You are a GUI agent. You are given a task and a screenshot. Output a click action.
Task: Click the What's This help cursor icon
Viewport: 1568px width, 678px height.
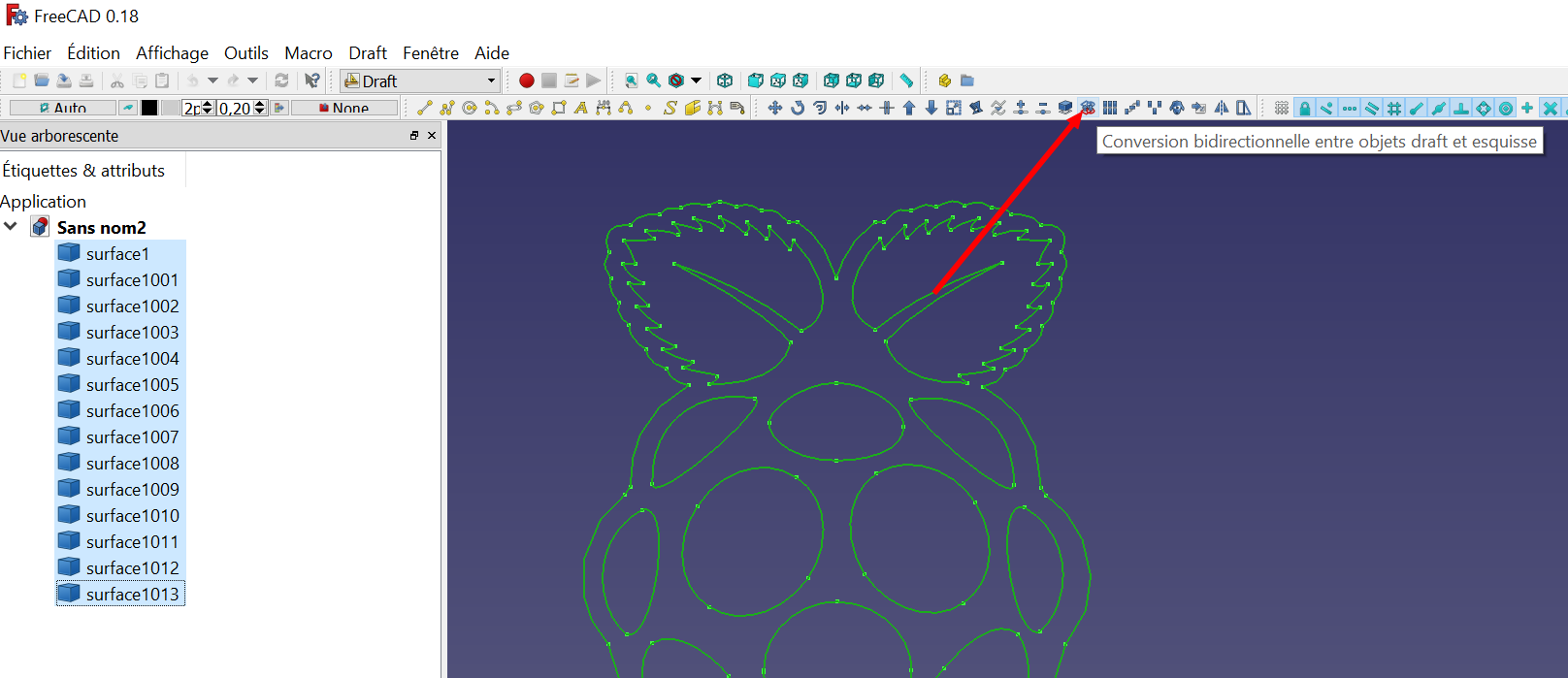click(x=311, y=81)
